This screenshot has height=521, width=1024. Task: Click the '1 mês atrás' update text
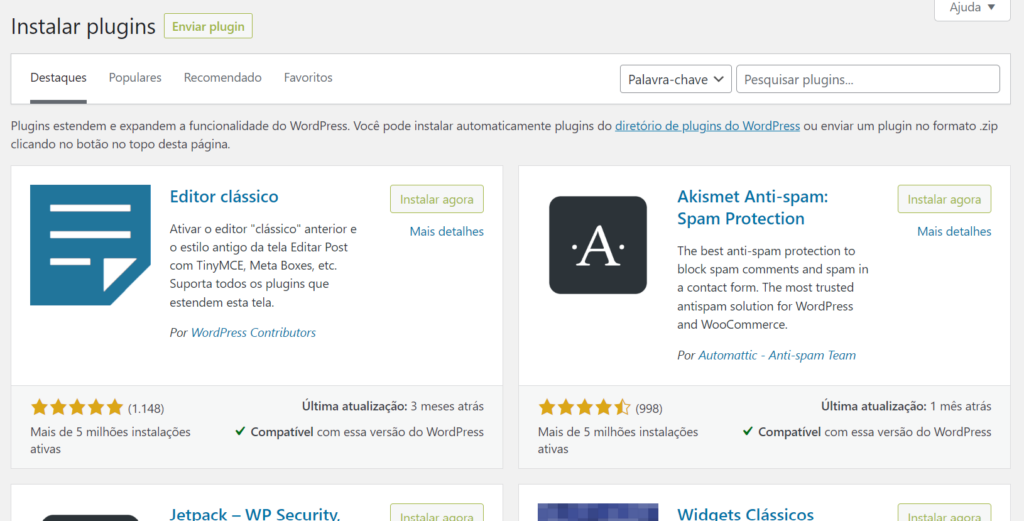(x=961, y=406)
